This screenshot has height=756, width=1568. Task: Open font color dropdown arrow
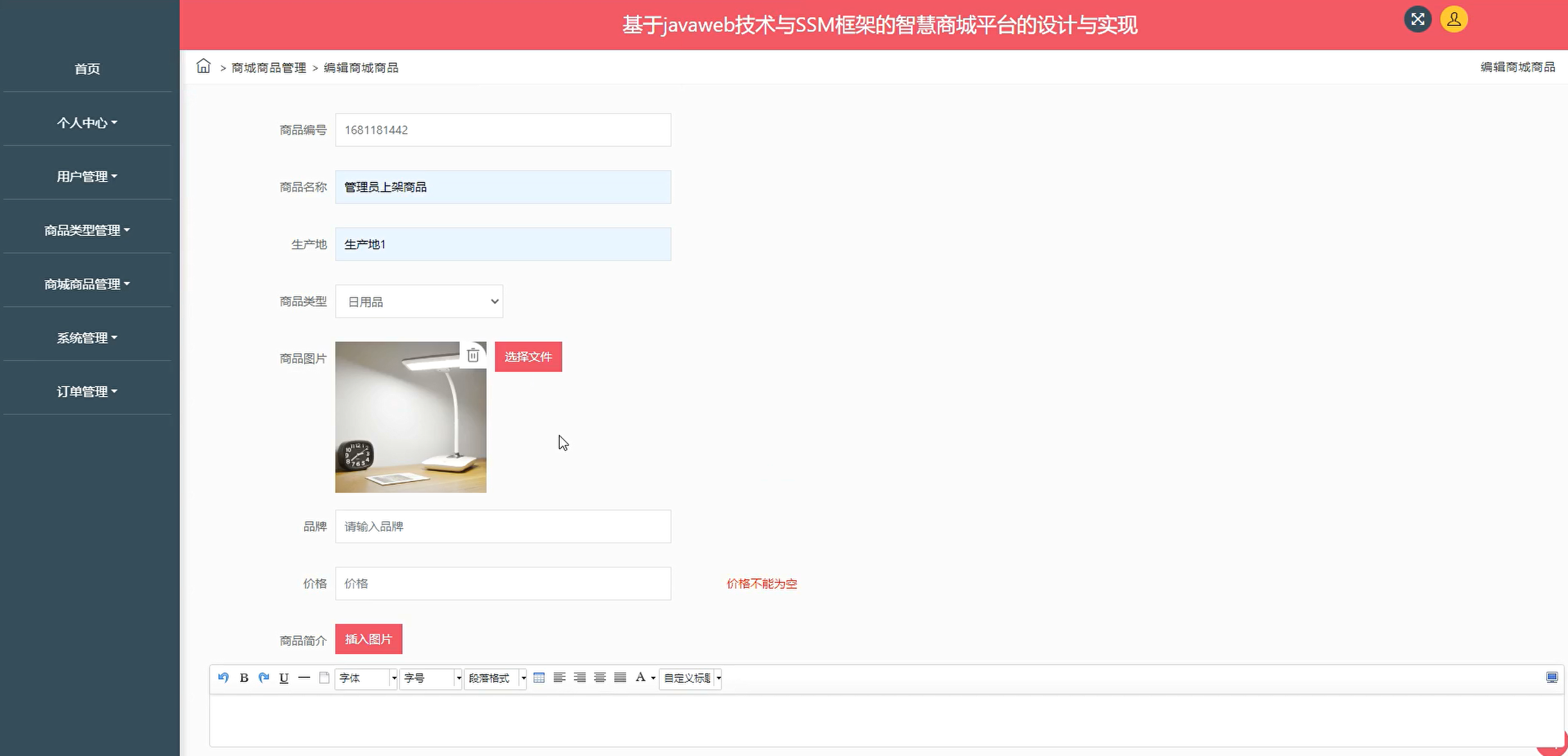pos(652,678)
